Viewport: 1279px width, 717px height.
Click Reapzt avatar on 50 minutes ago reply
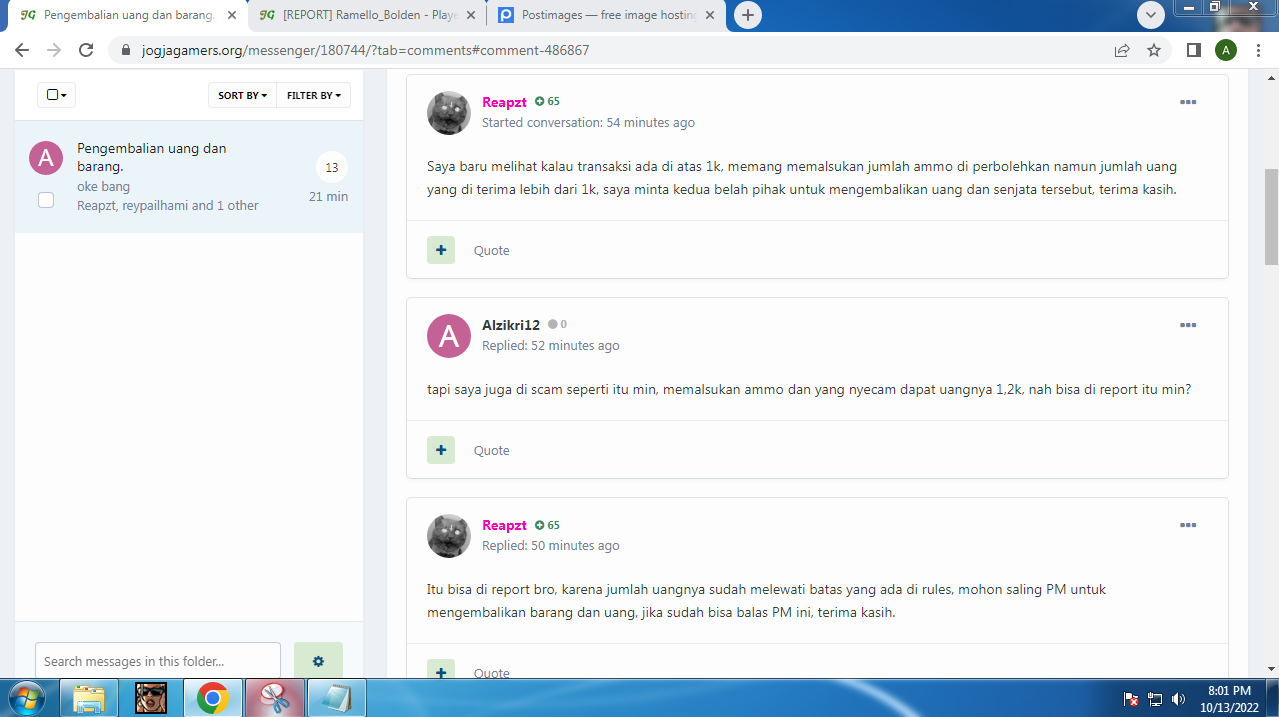449,536
